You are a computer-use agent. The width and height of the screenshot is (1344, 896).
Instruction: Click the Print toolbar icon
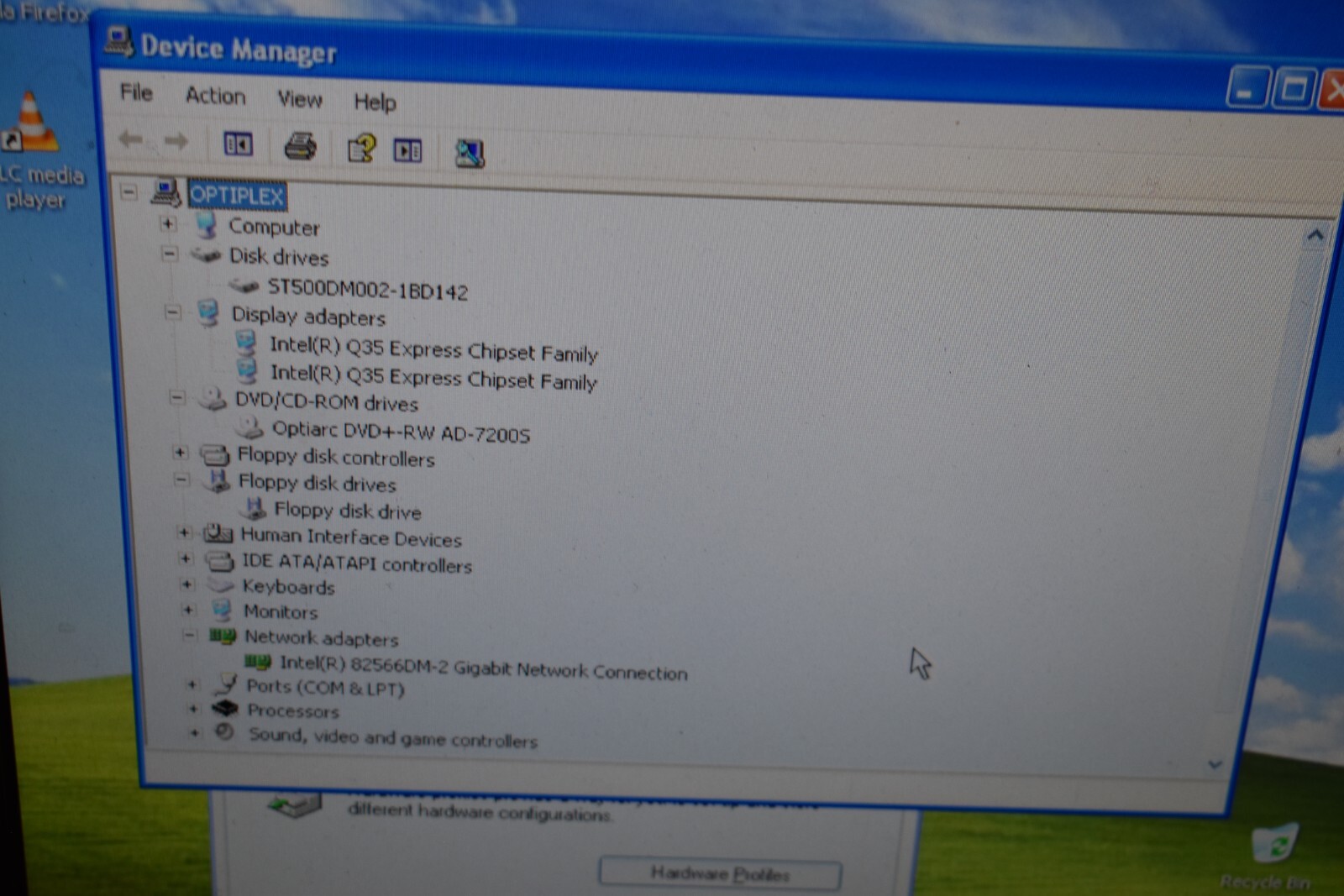[x=300, y=146]
